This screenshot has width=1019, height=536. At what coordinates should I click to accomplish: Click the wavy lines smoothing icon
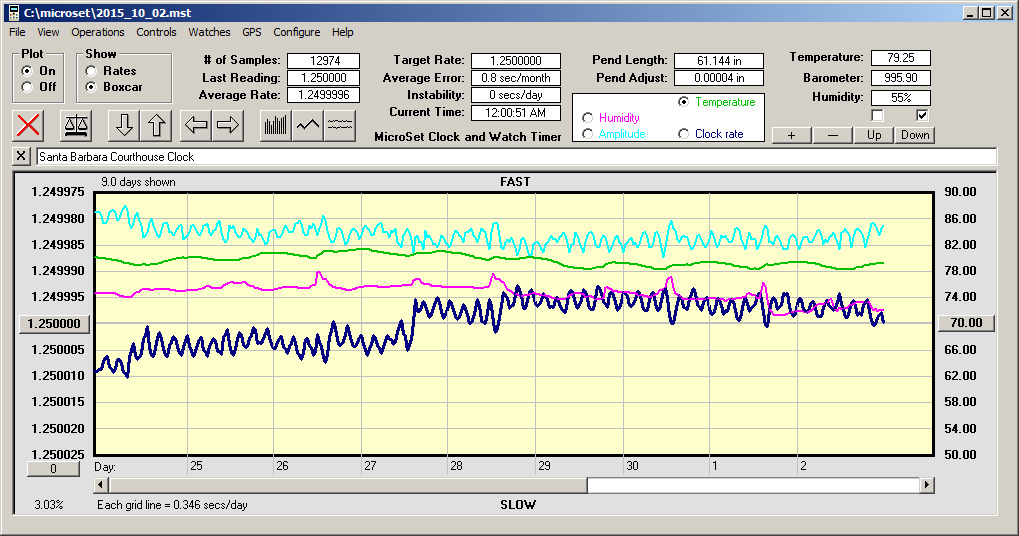(339, 125)
